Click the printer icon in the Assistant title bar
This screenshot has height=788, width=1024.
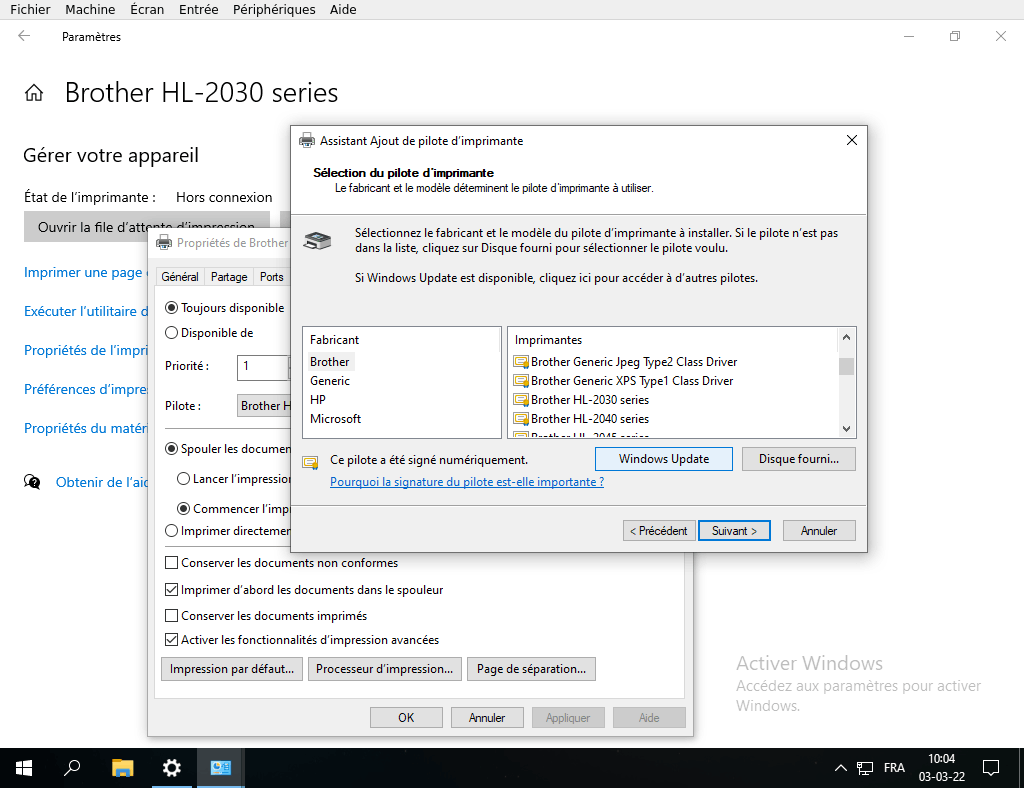[306, 140]
